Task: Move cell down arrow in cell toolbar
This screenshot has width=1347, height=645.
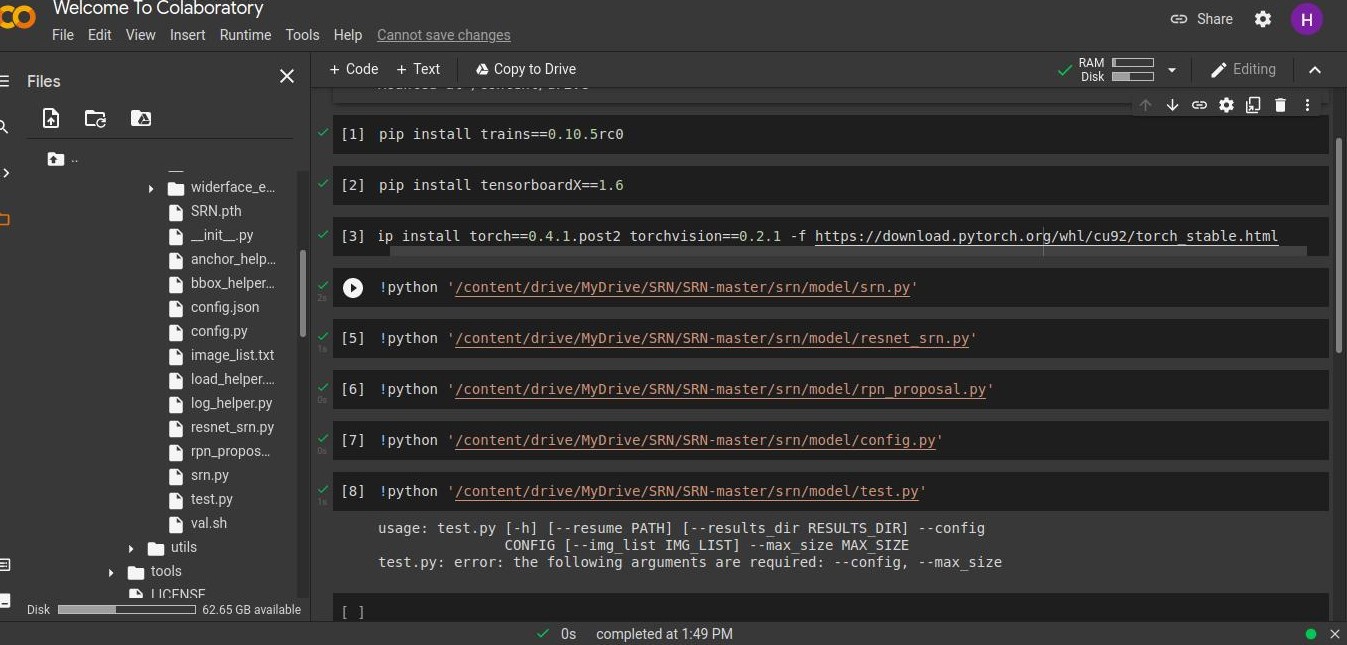Action: tap(1172, 105)
